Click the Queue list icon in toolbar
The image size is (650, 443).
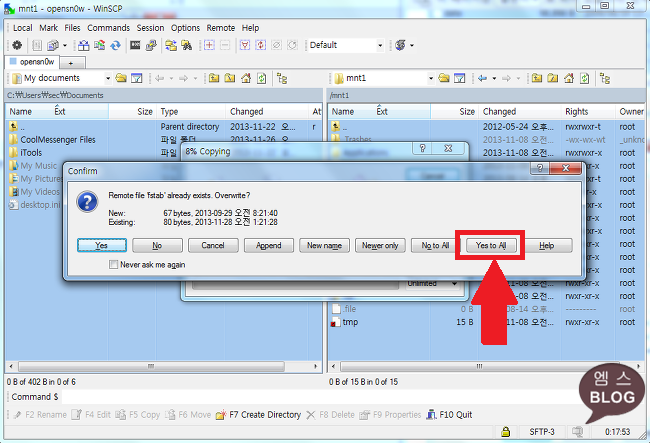pyautogui.click(x=37, y=45)
